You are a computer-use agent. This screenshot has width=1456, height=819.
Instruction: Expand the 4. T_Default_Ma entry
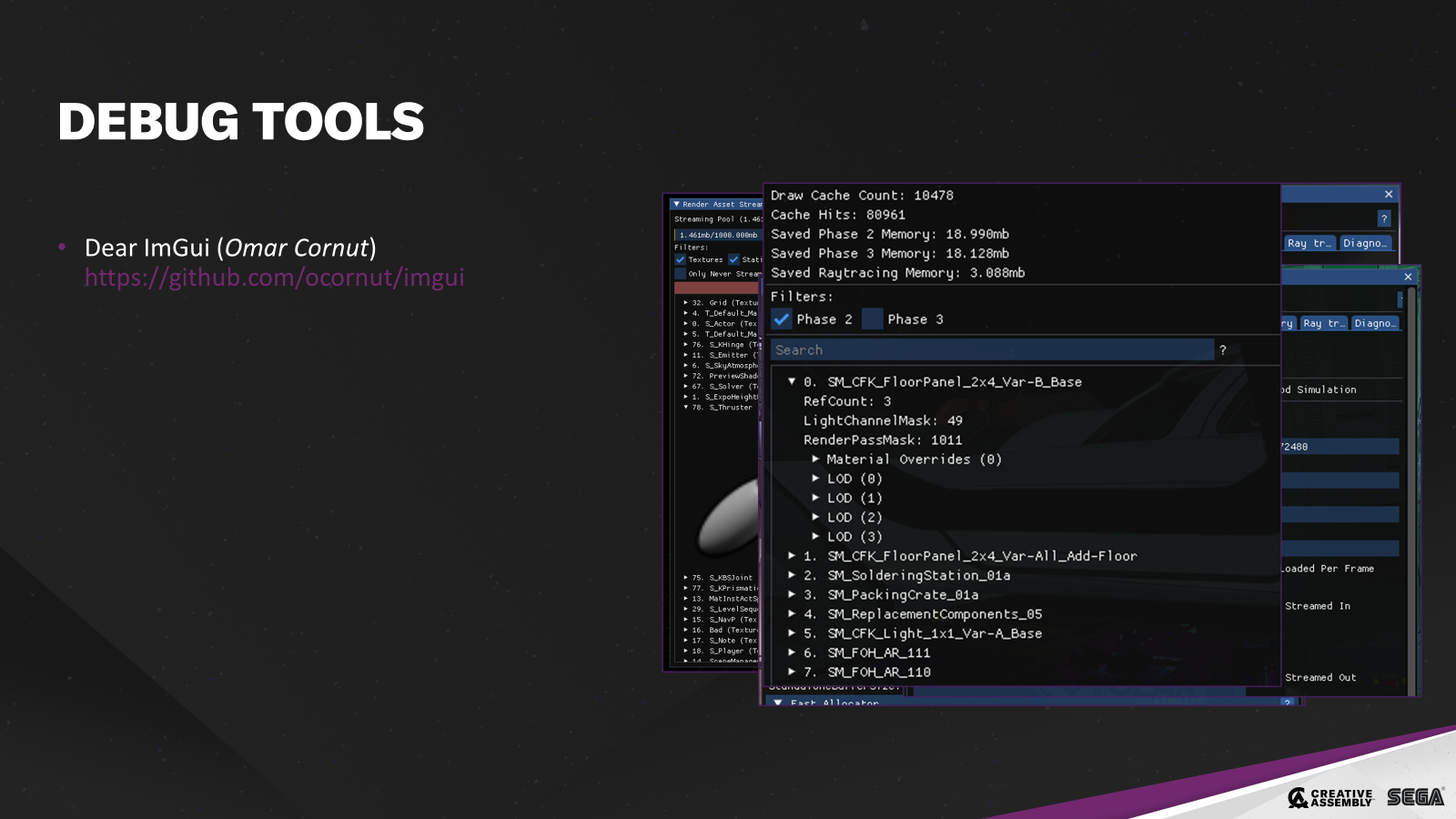(686, 313)
